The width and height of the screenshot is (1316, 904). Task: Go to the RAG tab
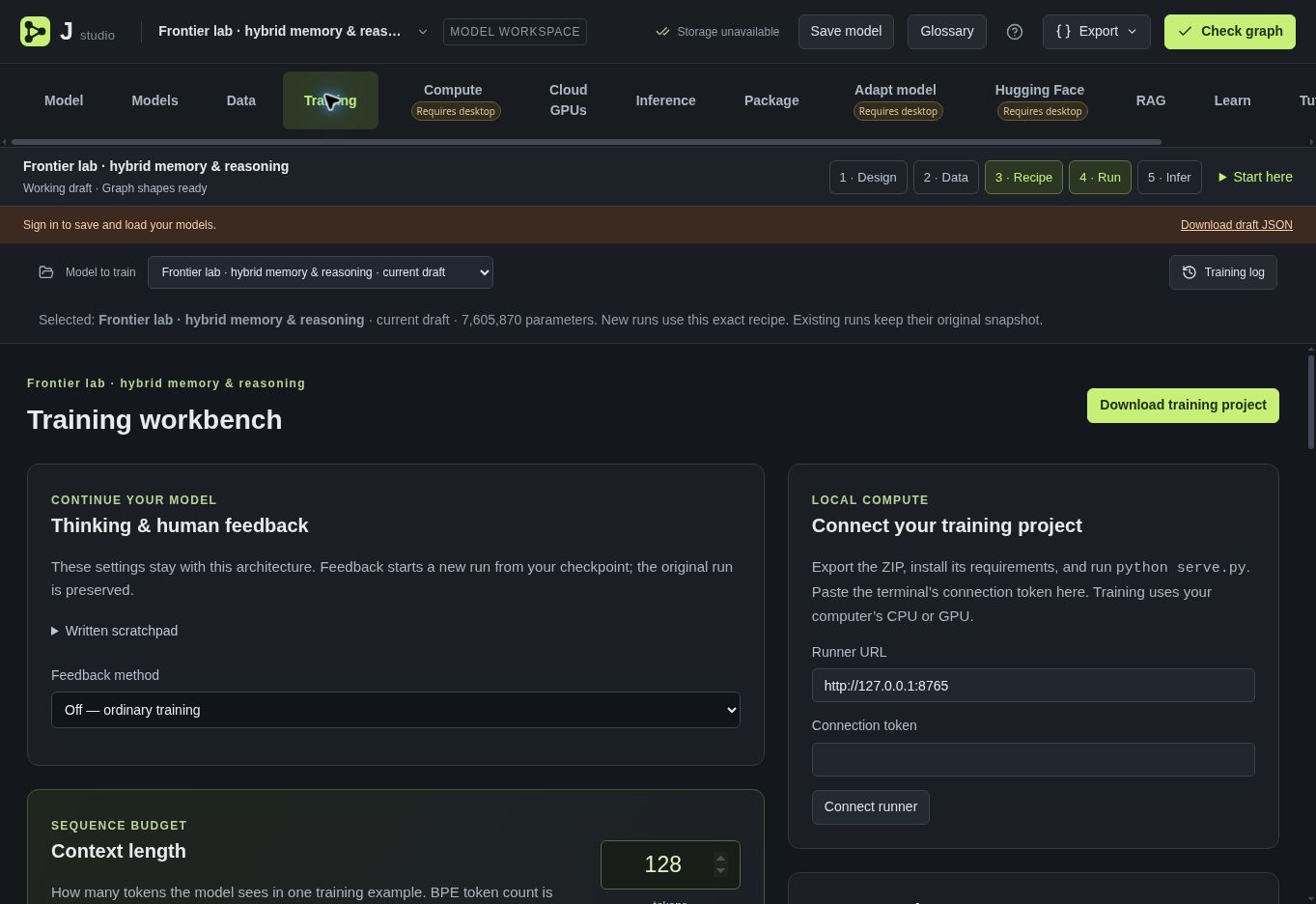1151,100
